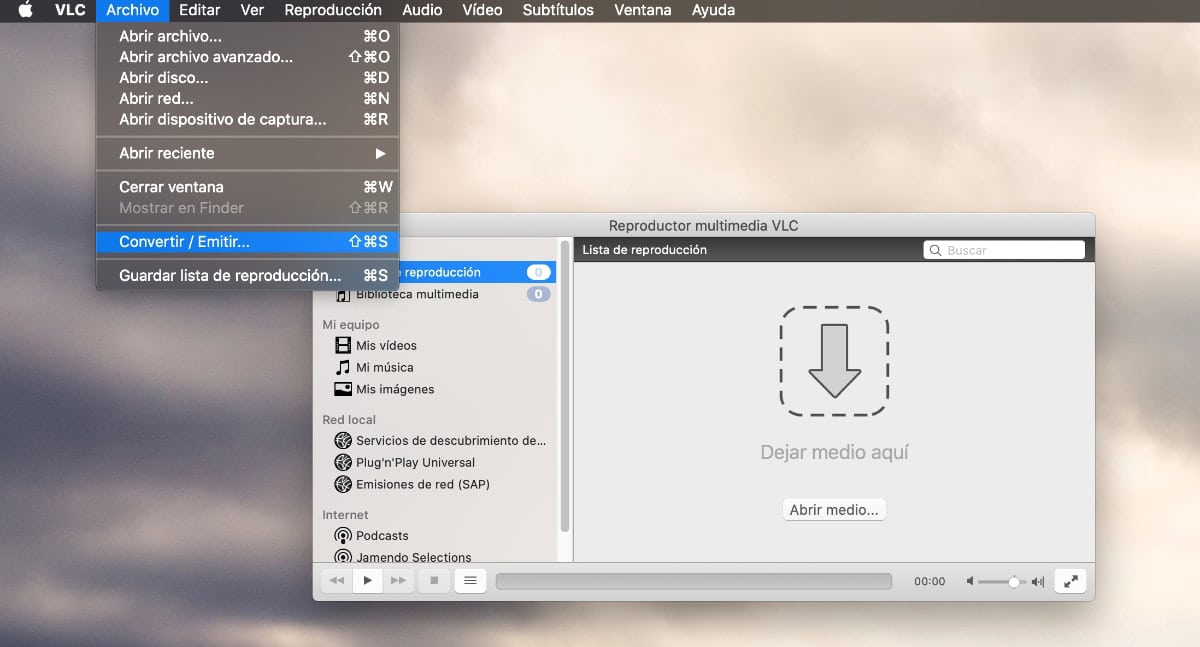Viewport: 1200px width, 647px height.
Task: Click the sidebar vertical scrollbar
Action: pyautogui.click(x=565, y=385)
